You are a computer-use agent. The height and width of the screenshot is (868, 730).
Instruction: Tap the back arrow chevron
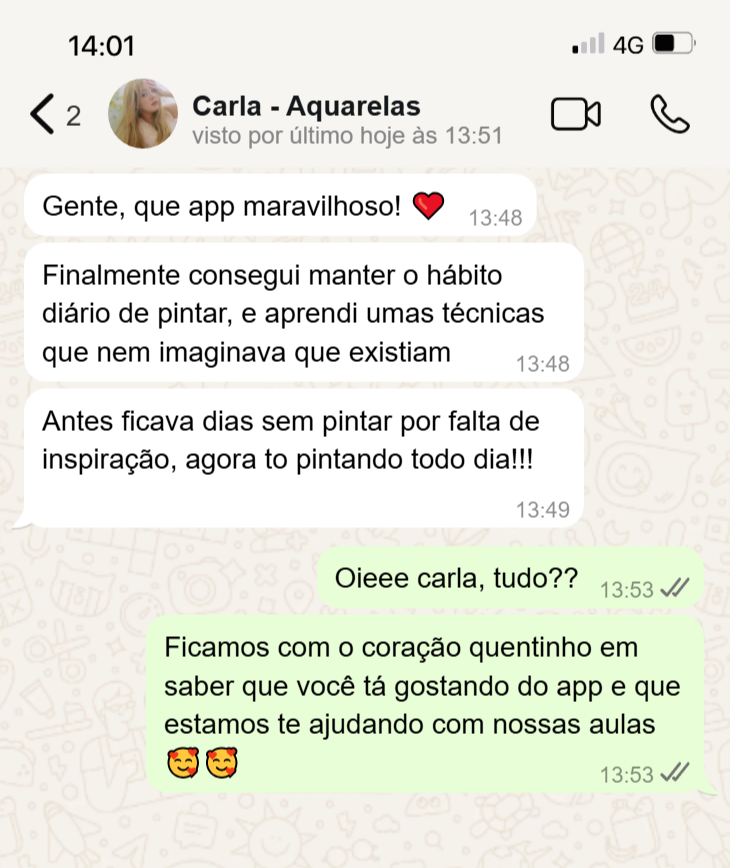(42, 114)
